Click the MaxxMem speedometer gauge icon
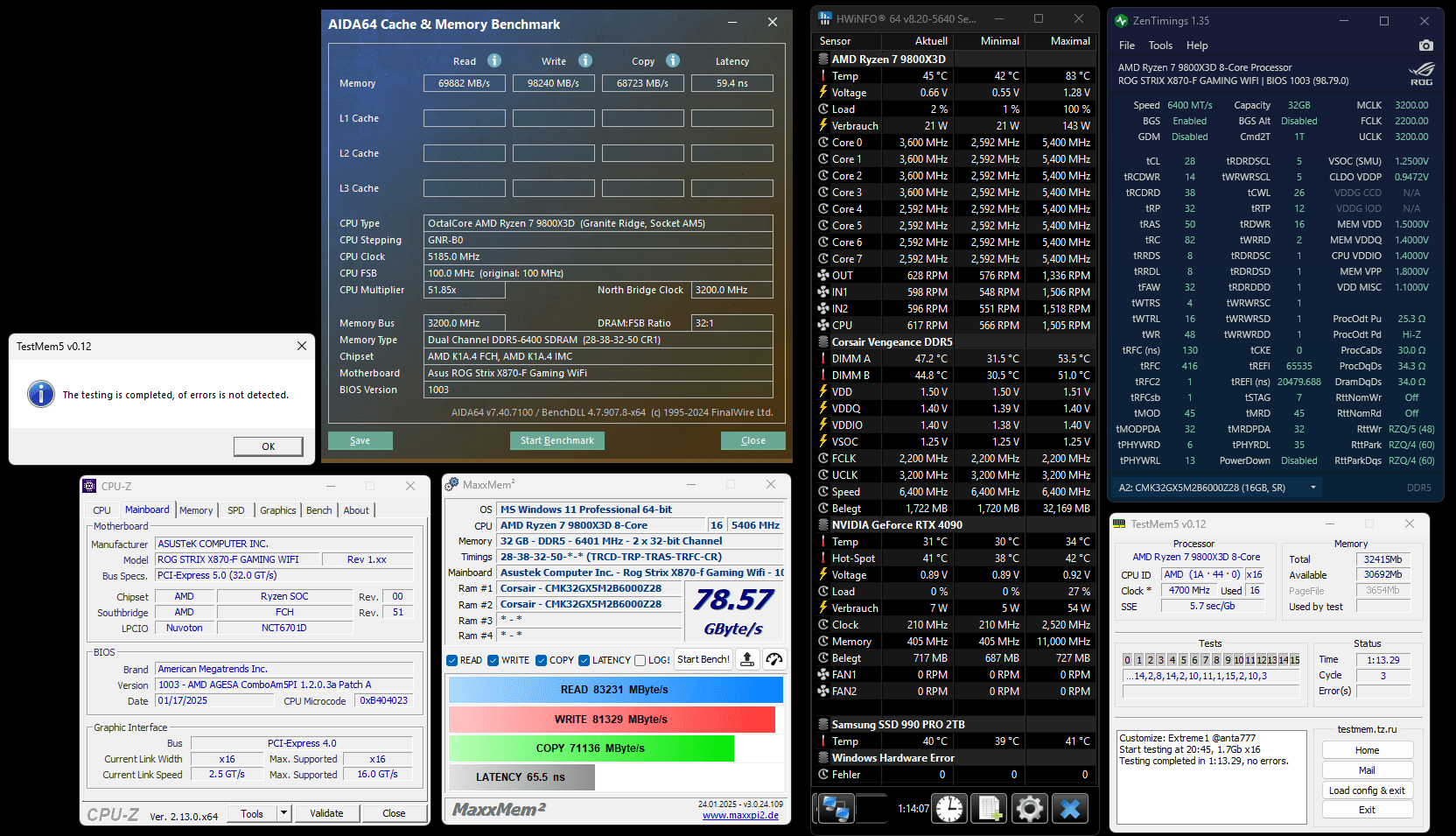This screenshot has width=1456, height=836. tap(774, 660)
